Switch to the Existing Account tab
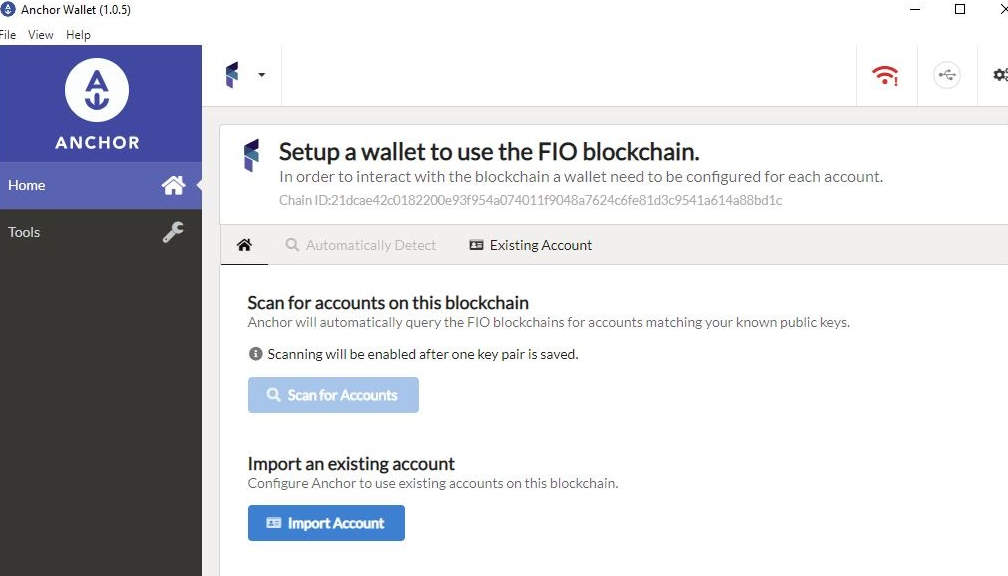The width and height of the screenshot is (1008, 576). 530,245
